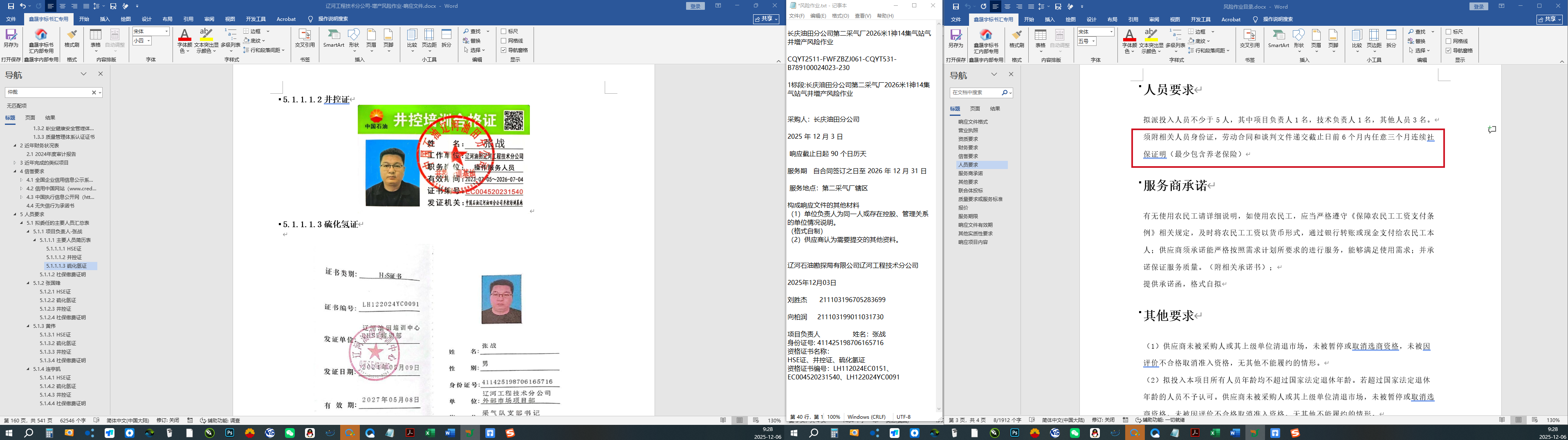Image resolution: width=1568 pixels, height=440 pixels.
Task: Open 查看(V) menu in Notepad
Action: point(863,16)
